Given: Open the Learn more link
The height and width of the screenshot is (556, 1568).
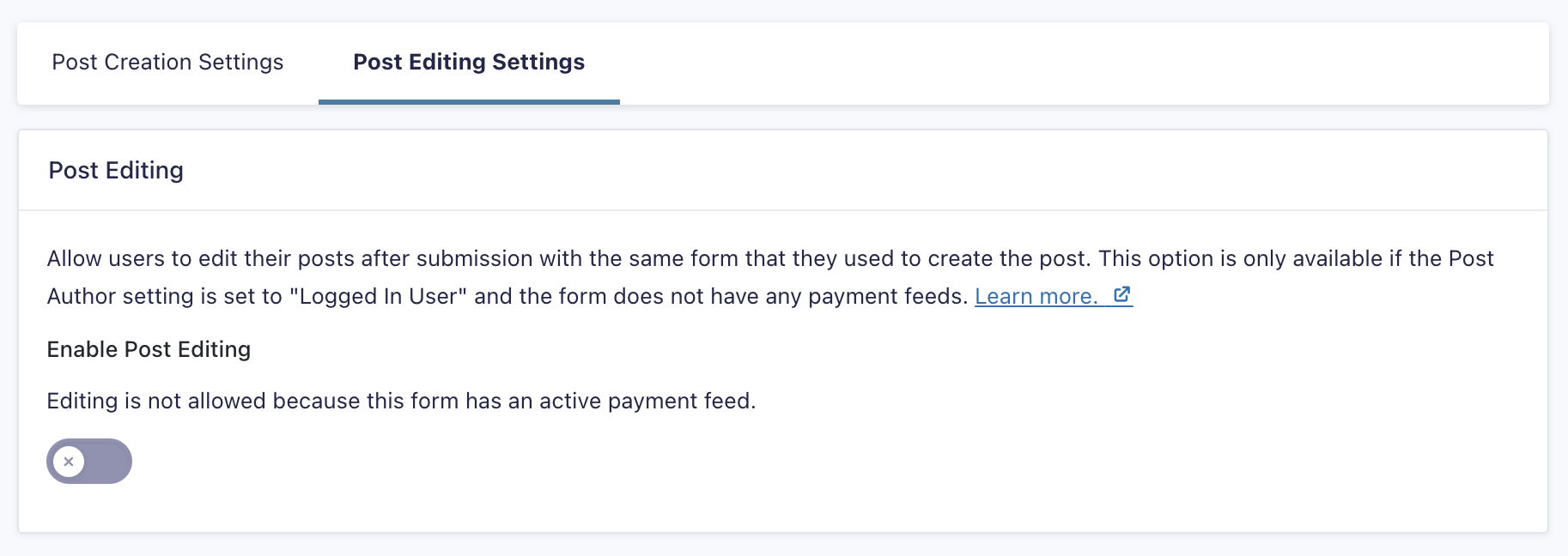Looking at the screenshot, I should pyautogui.click(x=1036, y=297).
